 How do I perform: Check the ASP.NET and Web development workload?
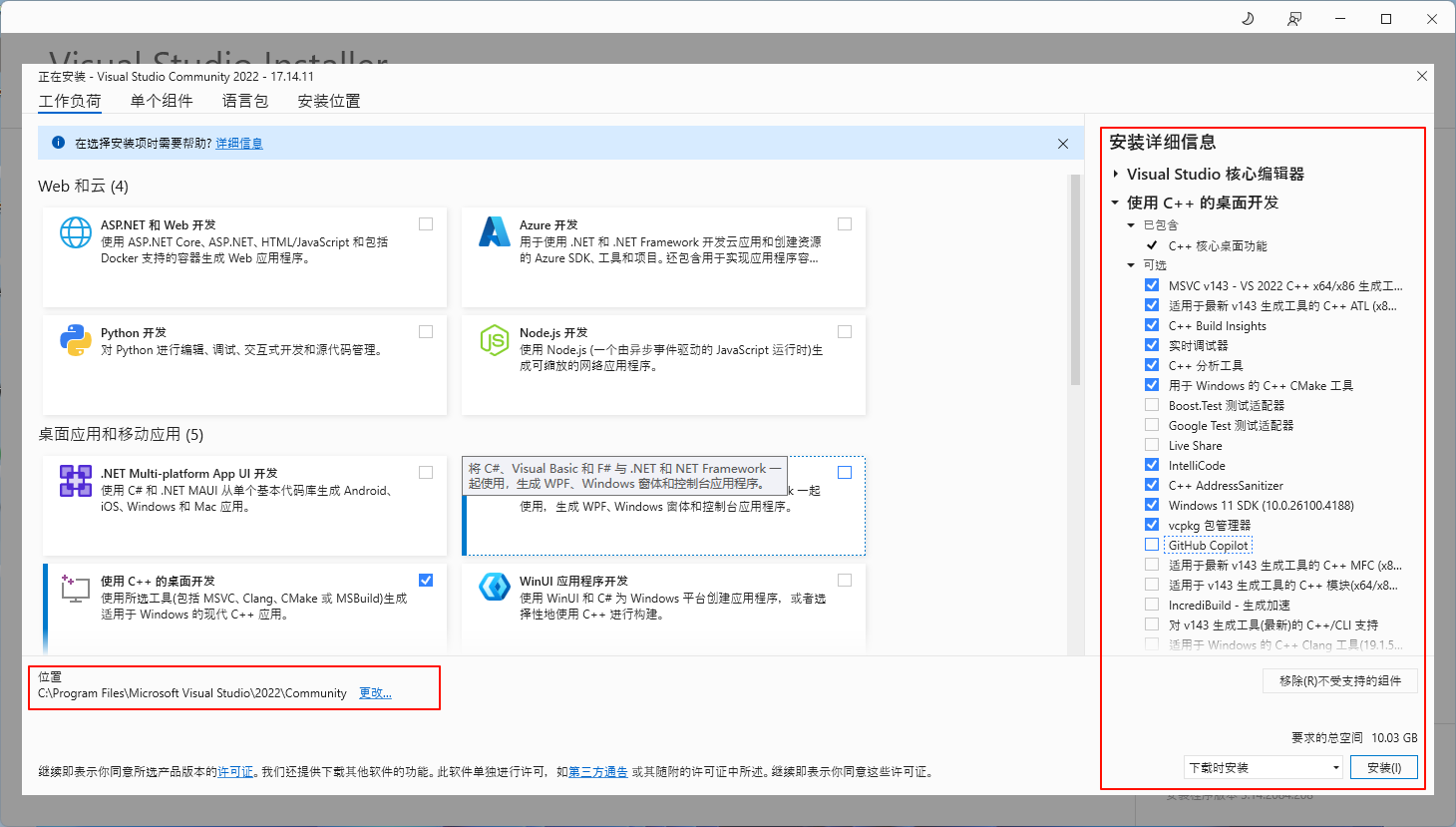pyautogui.click(x=426, y=224)
